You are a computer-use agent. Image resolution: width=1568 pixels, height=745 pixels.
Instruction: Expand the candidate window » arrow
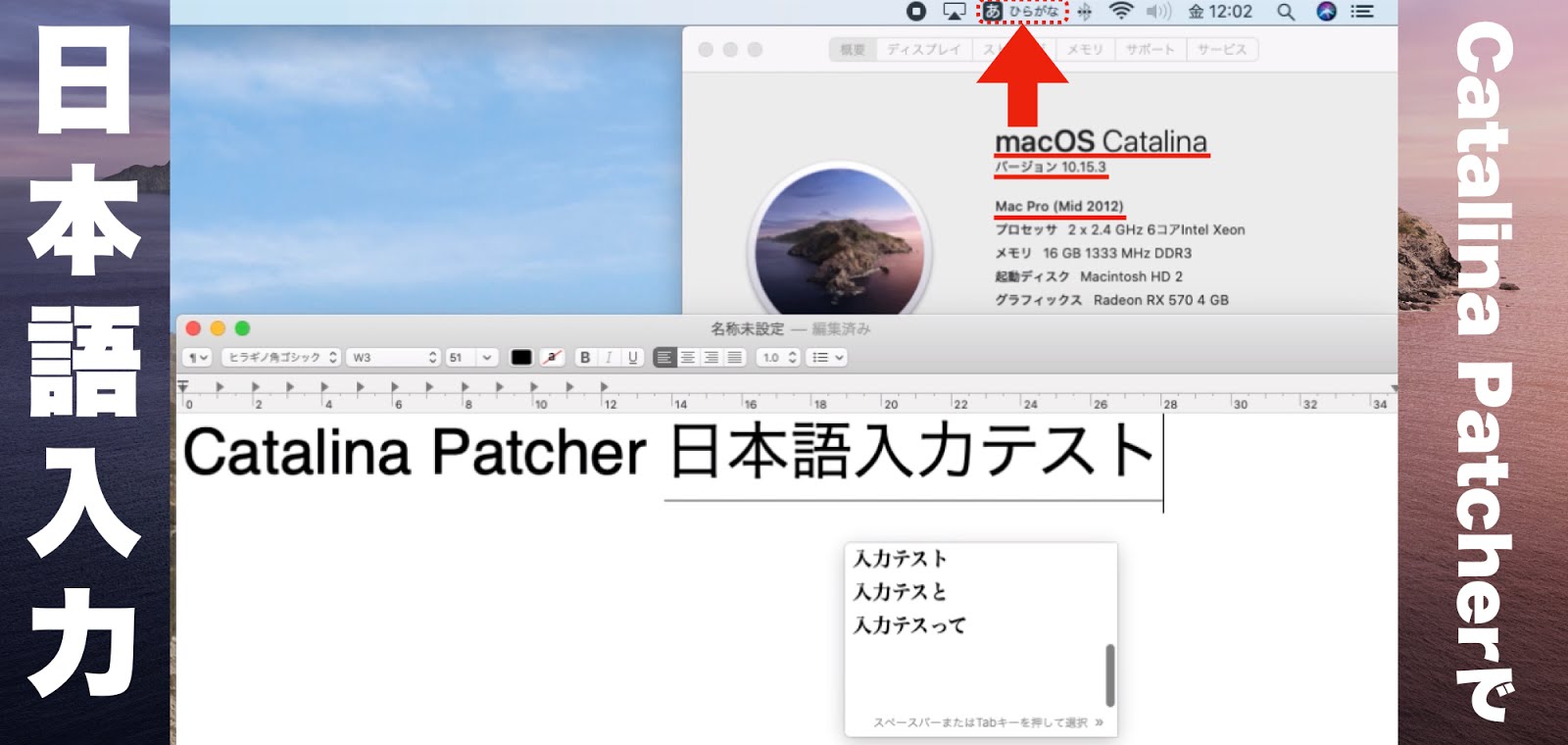click(1100, 722)
